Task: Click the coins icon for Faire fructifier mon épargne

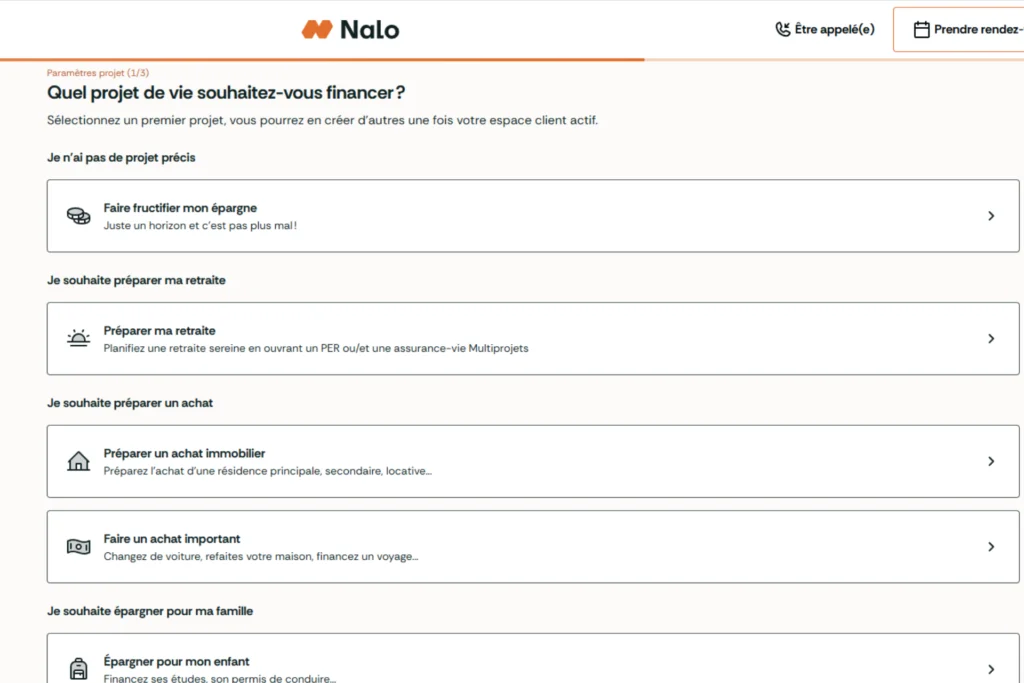Action: tap(78, 215)
